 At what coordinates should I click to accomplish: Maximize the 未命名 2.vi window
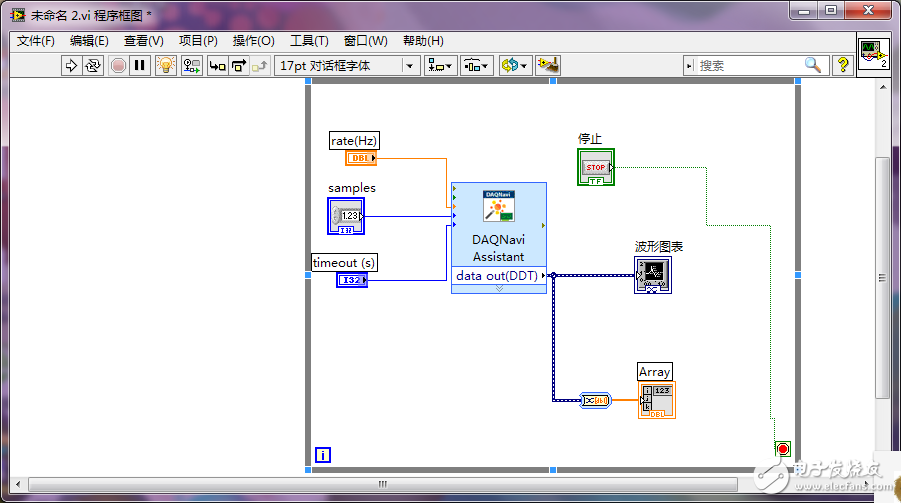(831, 11)
